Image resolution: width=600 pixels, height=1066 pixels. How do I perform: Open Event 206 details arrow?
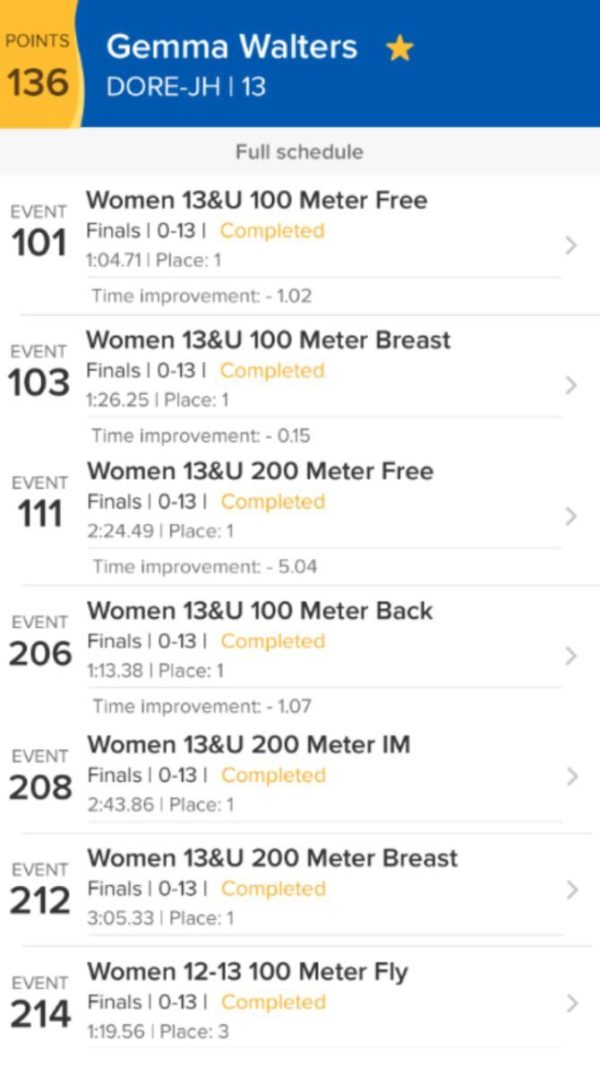(x=571, y=656)
